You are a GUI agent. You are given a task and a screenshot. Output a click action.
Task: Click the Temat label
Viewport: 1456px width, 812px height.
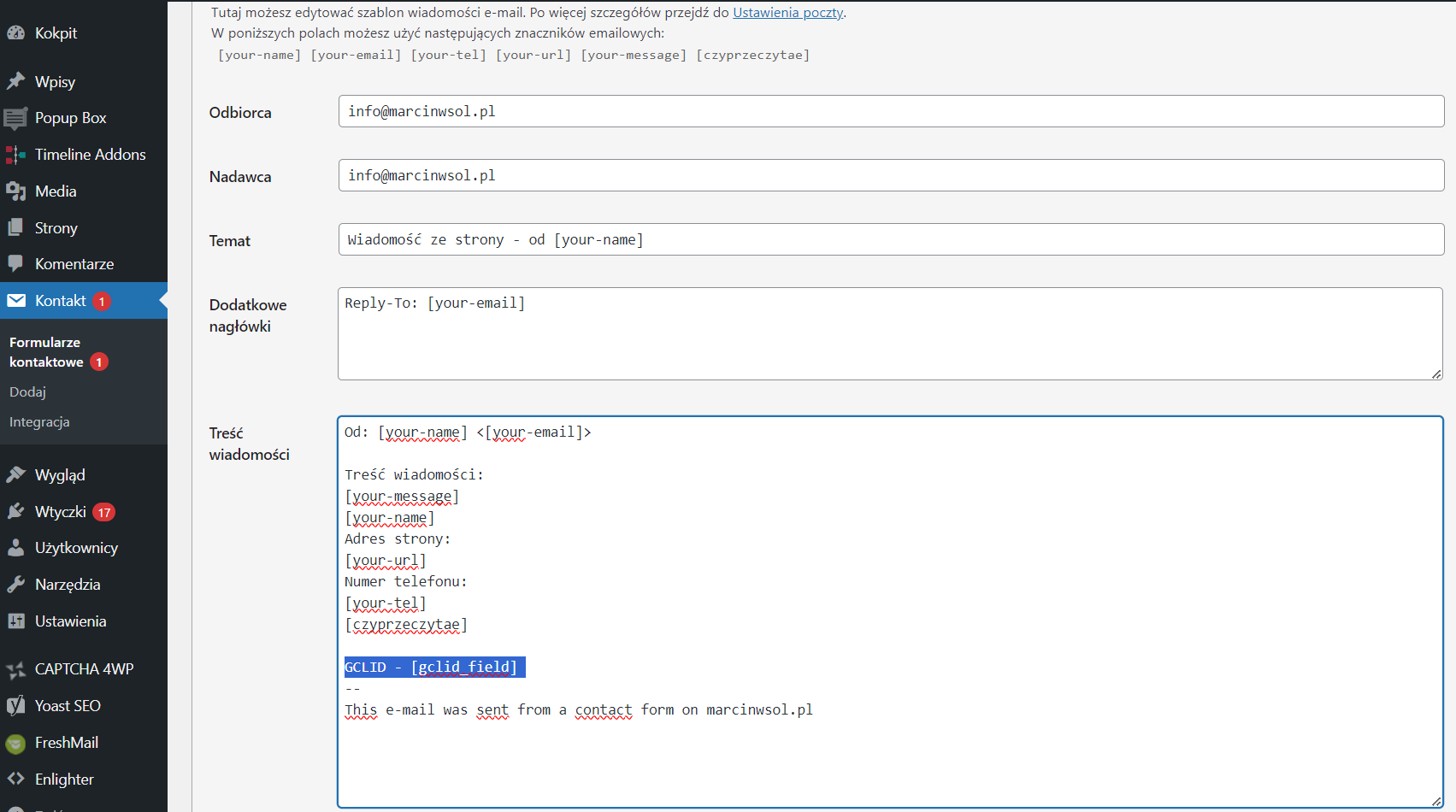(230, 241)
